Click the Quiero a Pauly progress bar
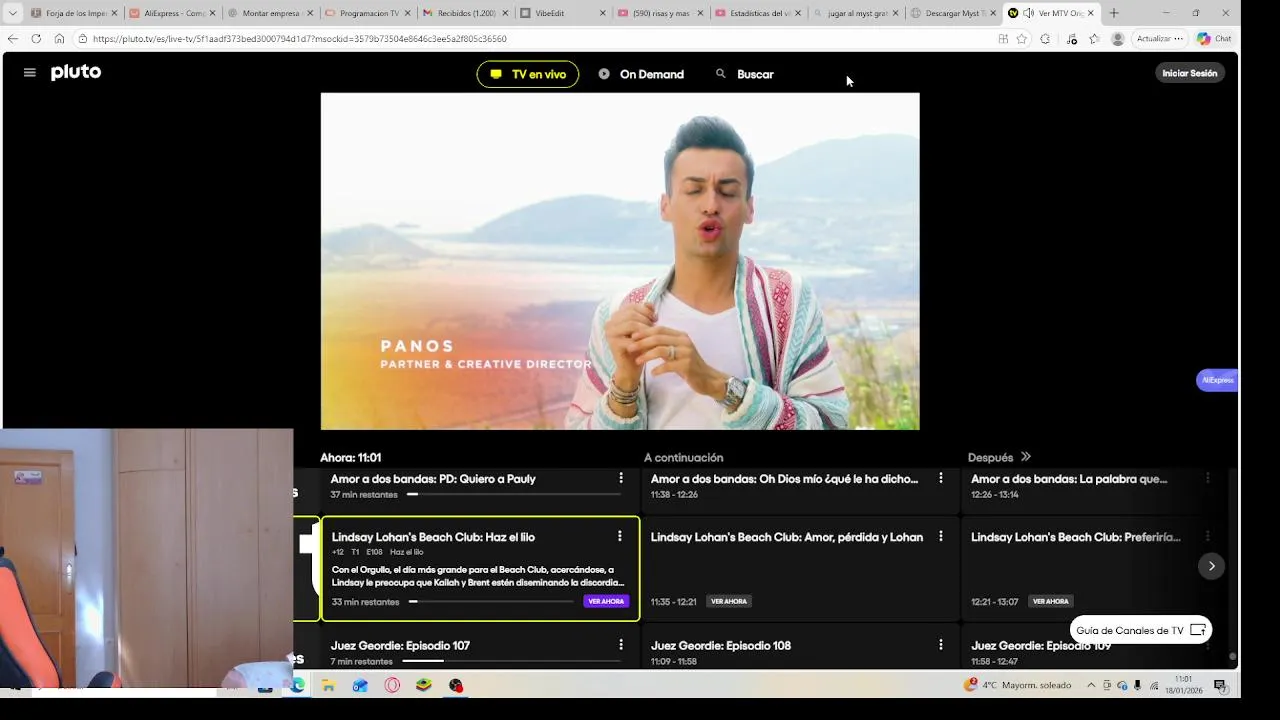 [514, 494]
